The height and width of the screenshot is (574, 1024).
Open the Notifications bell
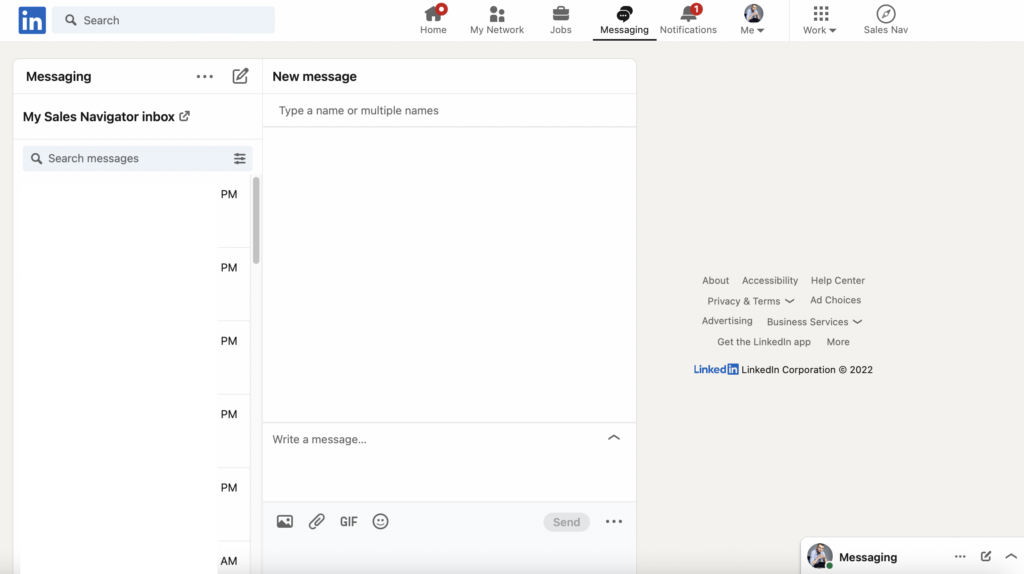tap(688, 19)
